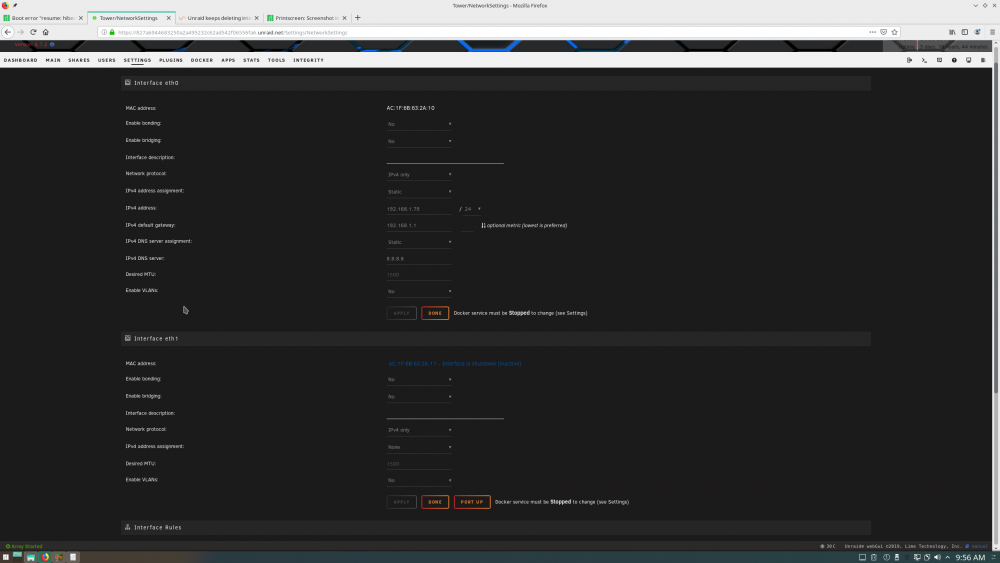Open the subnet mask /24 dropdown

pyautogui.click(x=473, y=208)
